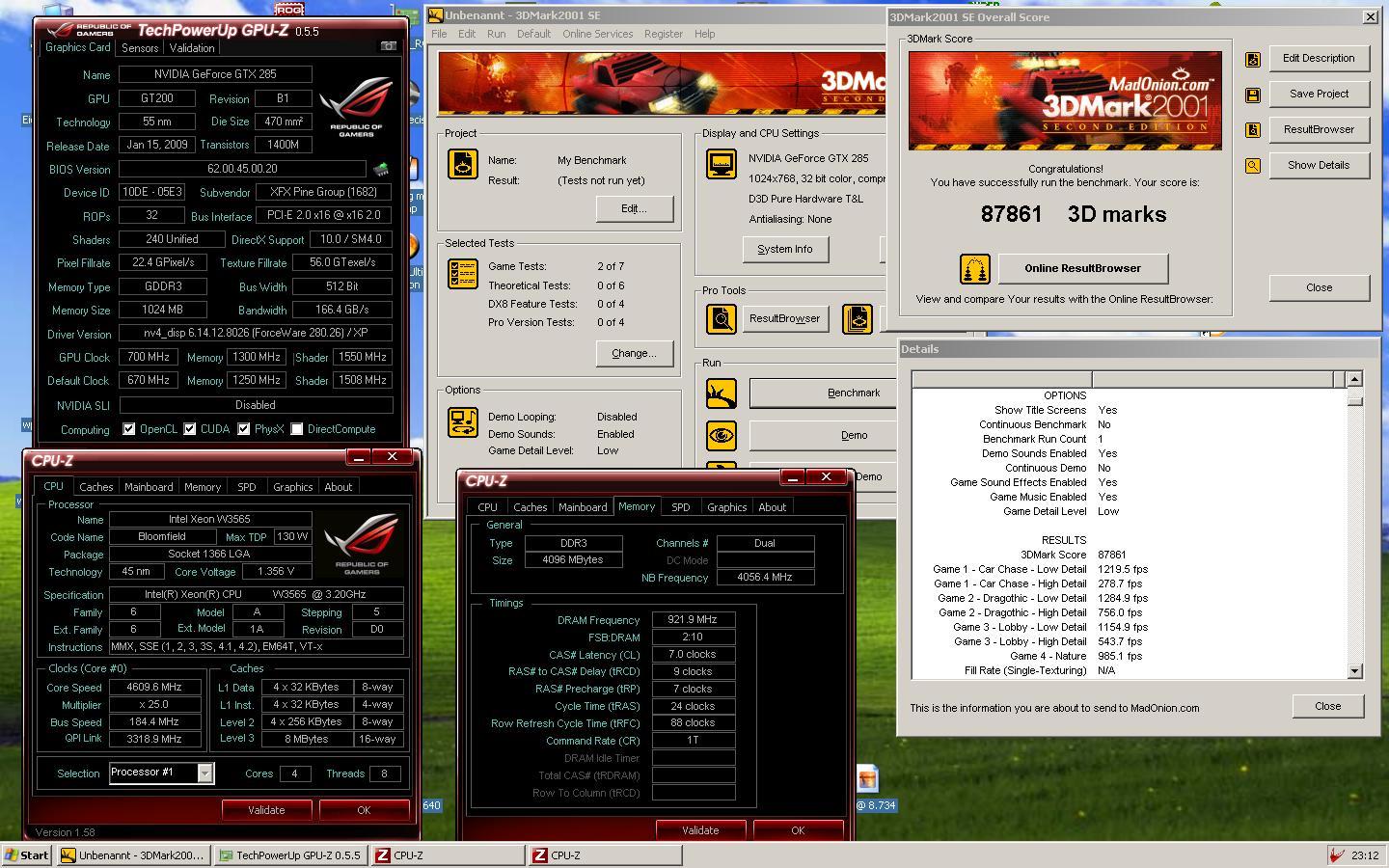Image resolution: width=1389 pixels, height=868 pixels.
Task: Open the Mainboard tab in left CPU-Z window
Action: point(149,487)
